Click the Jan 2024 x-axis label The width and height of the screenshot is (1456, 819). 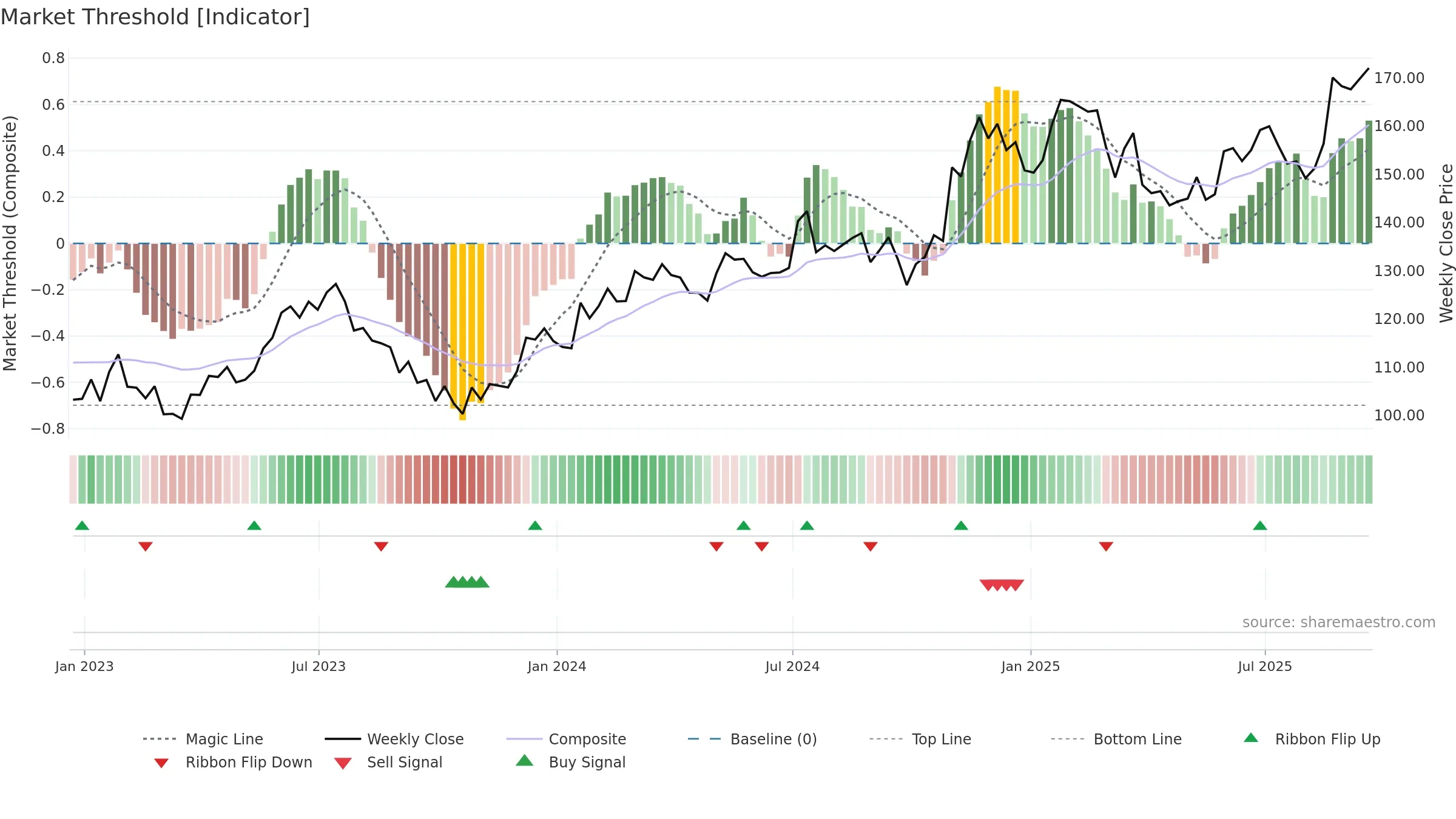[x=557, y=666]
